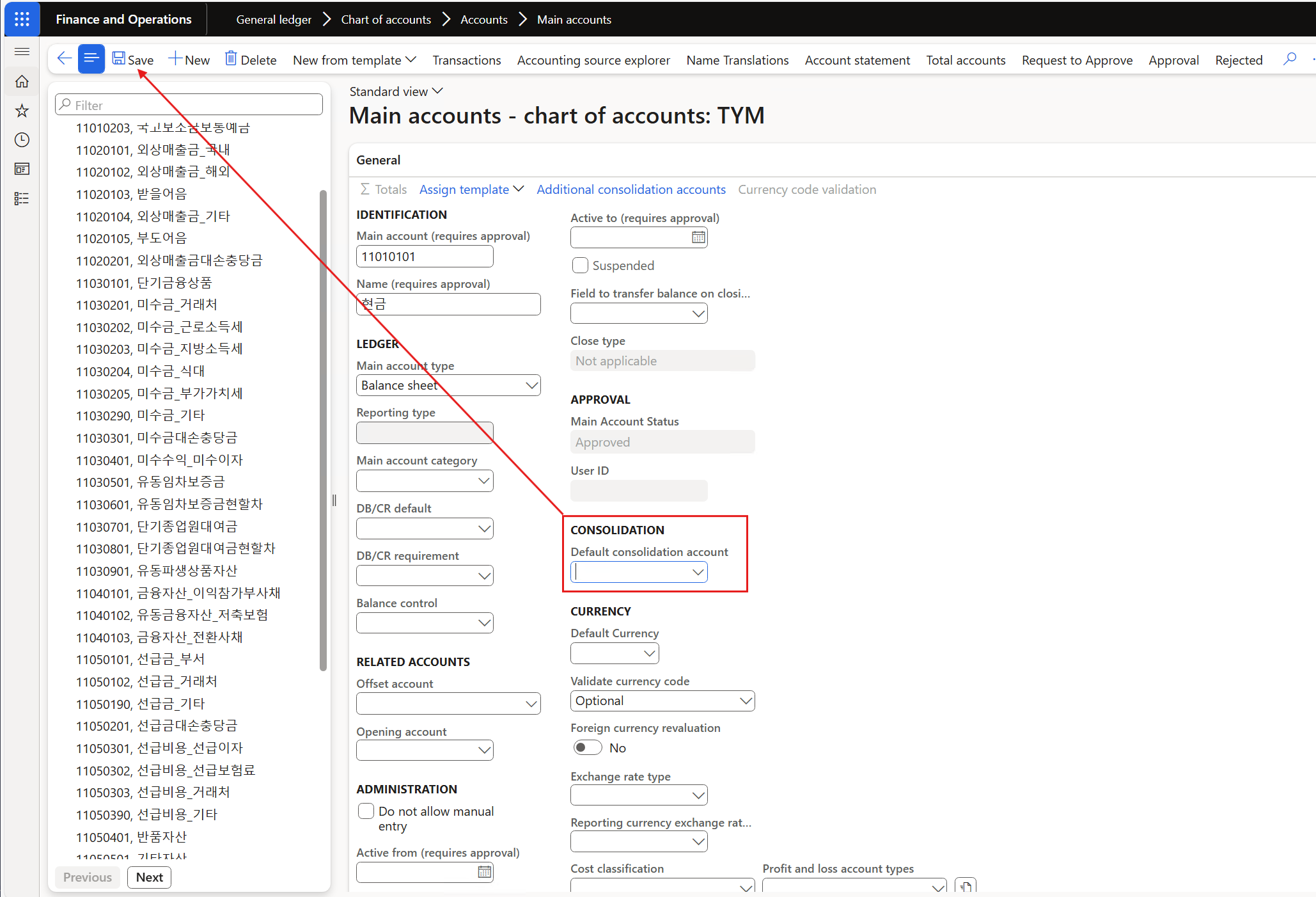The height and width of the screenshot is (897, 1316).
Task: Open New from template dropdown
Action: click(354, 60)
